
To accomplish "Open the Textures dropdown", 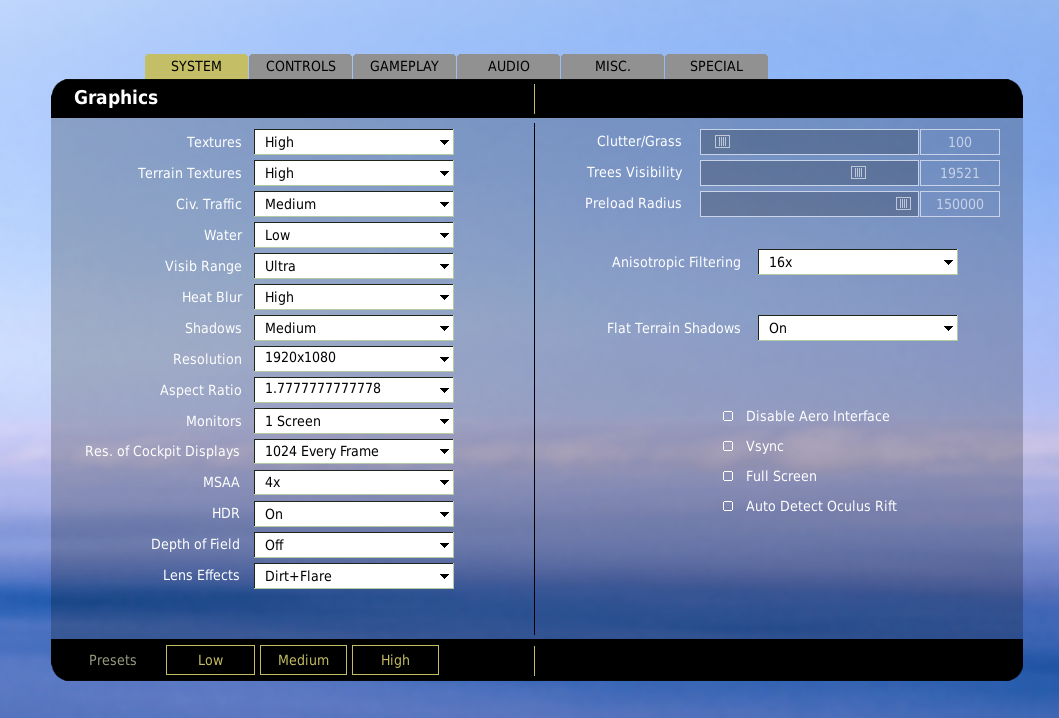I will tap(353, 142).
